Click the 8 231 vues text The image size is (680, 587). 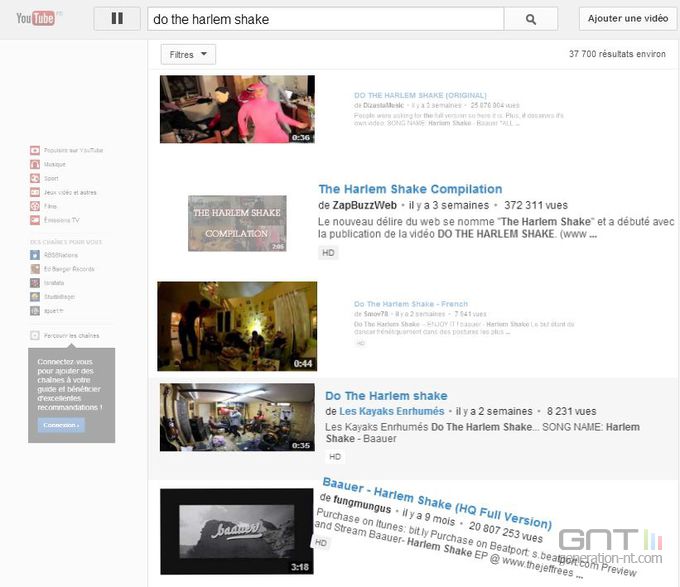click(572, 411)
